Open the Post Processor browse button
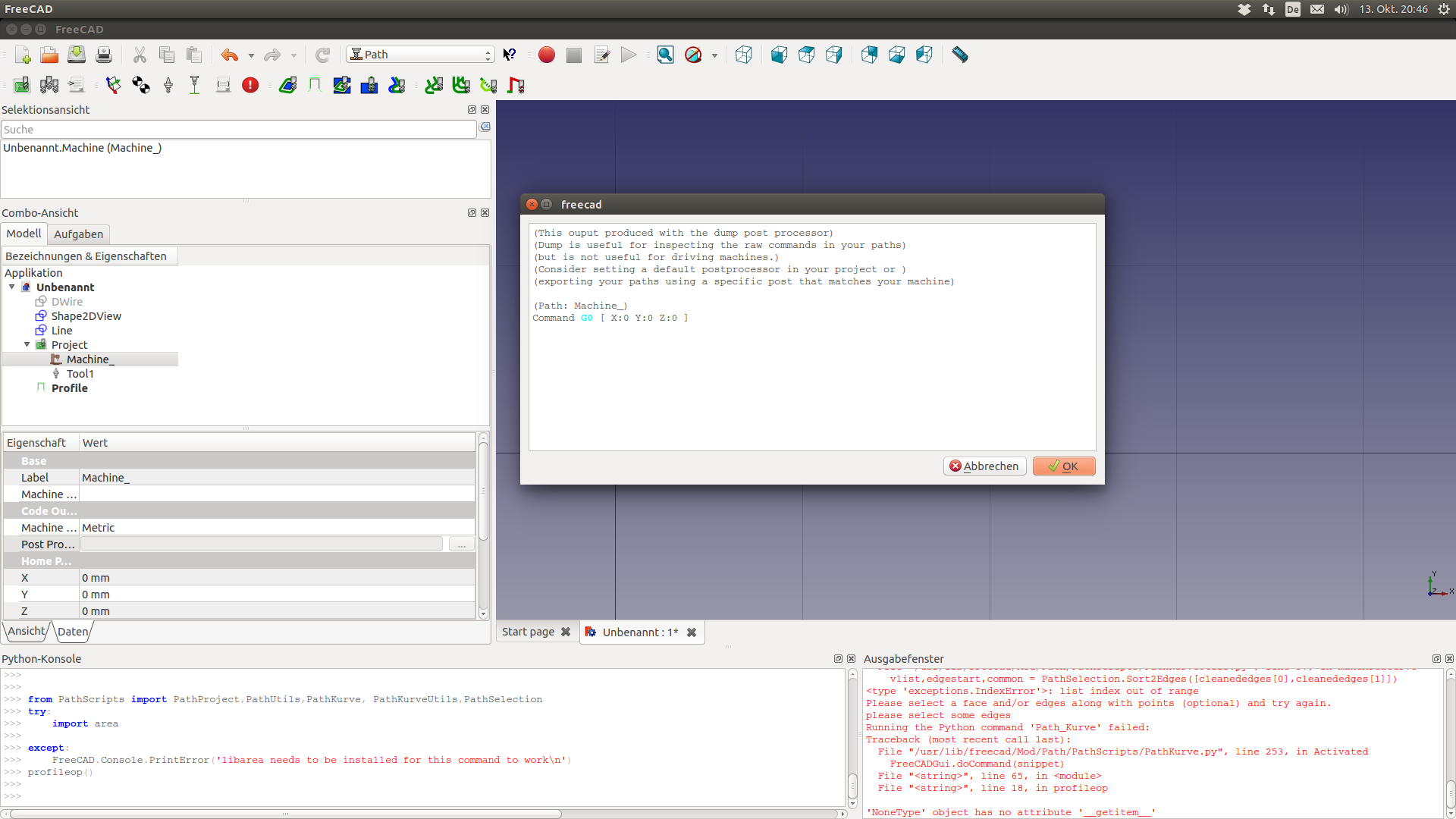 click(461, 544)
